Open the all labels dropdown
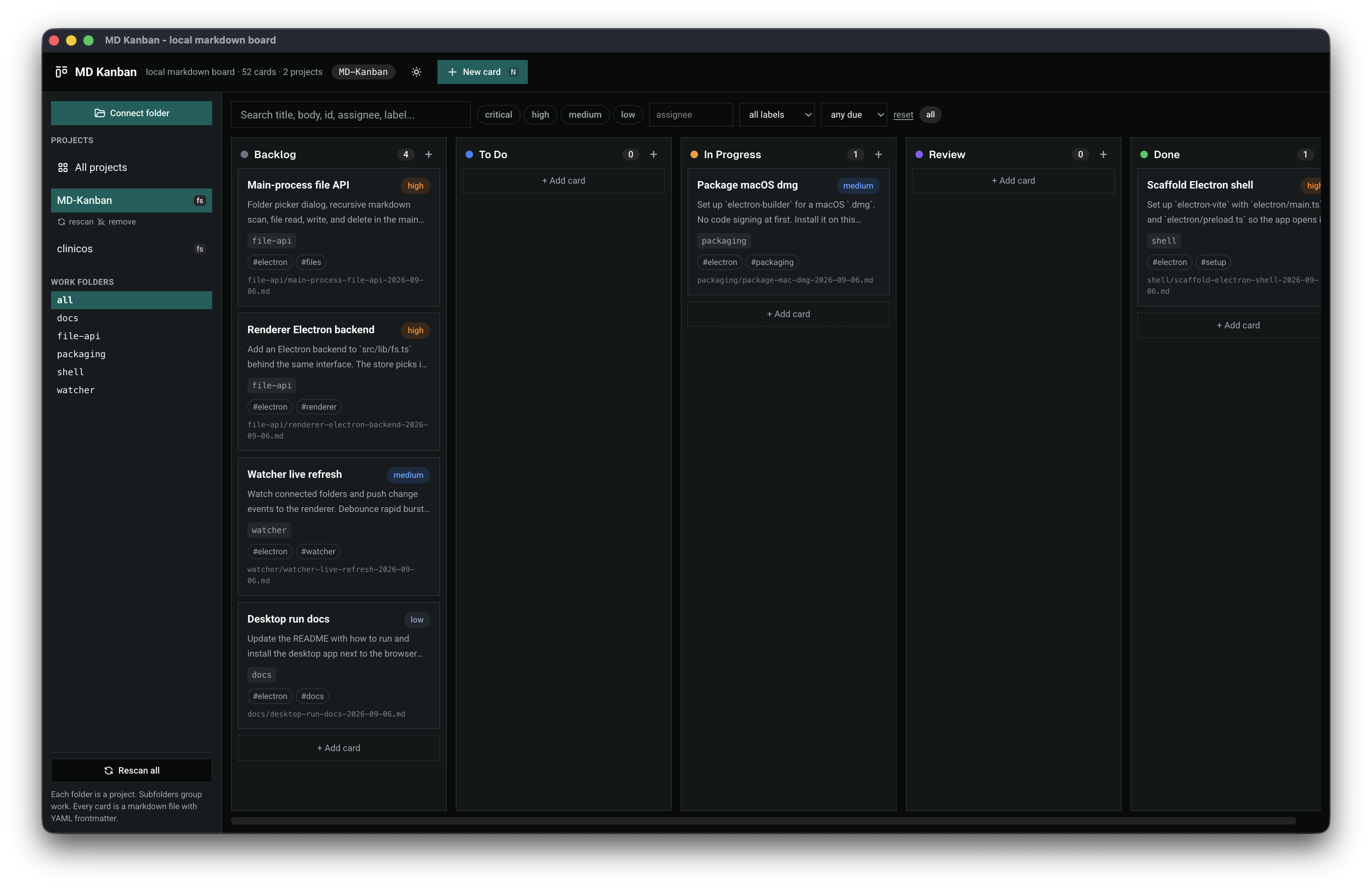The image size is (1372, 889). (x=776, y=115)
